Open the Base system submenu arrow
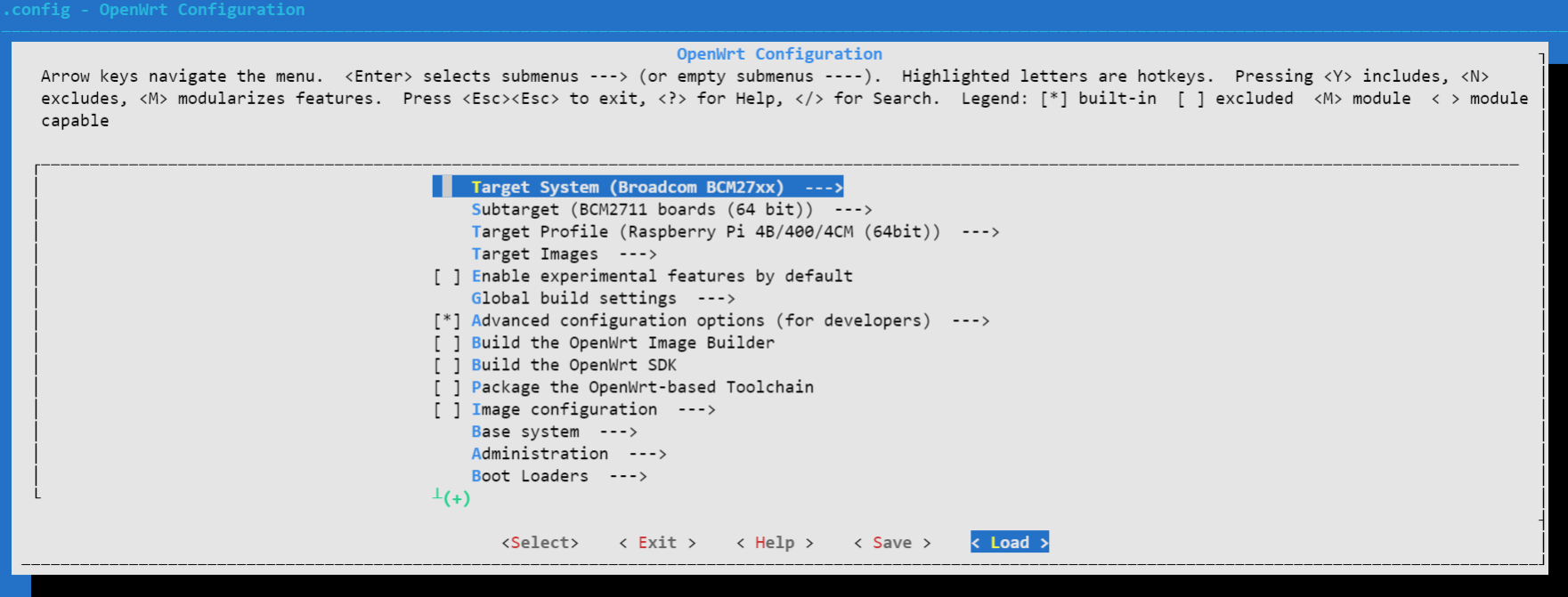 tap(618, 432)
